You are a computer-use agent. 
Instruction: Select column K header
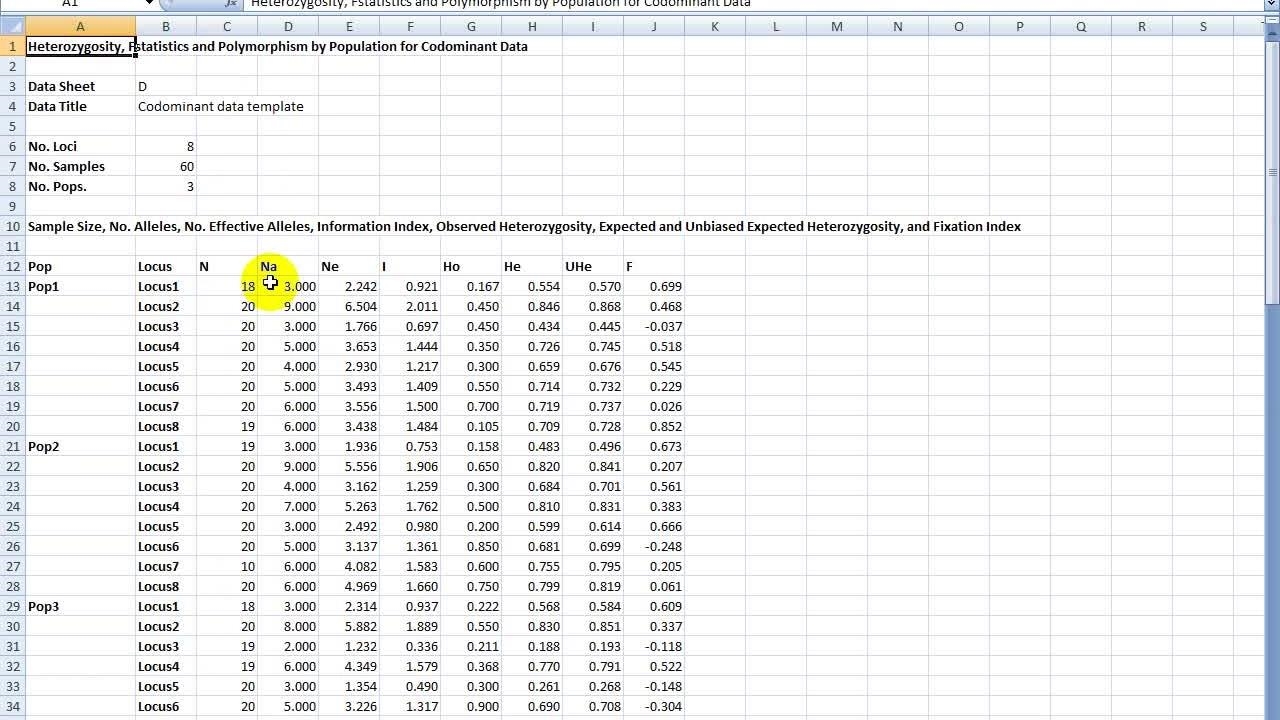(714, 27)
